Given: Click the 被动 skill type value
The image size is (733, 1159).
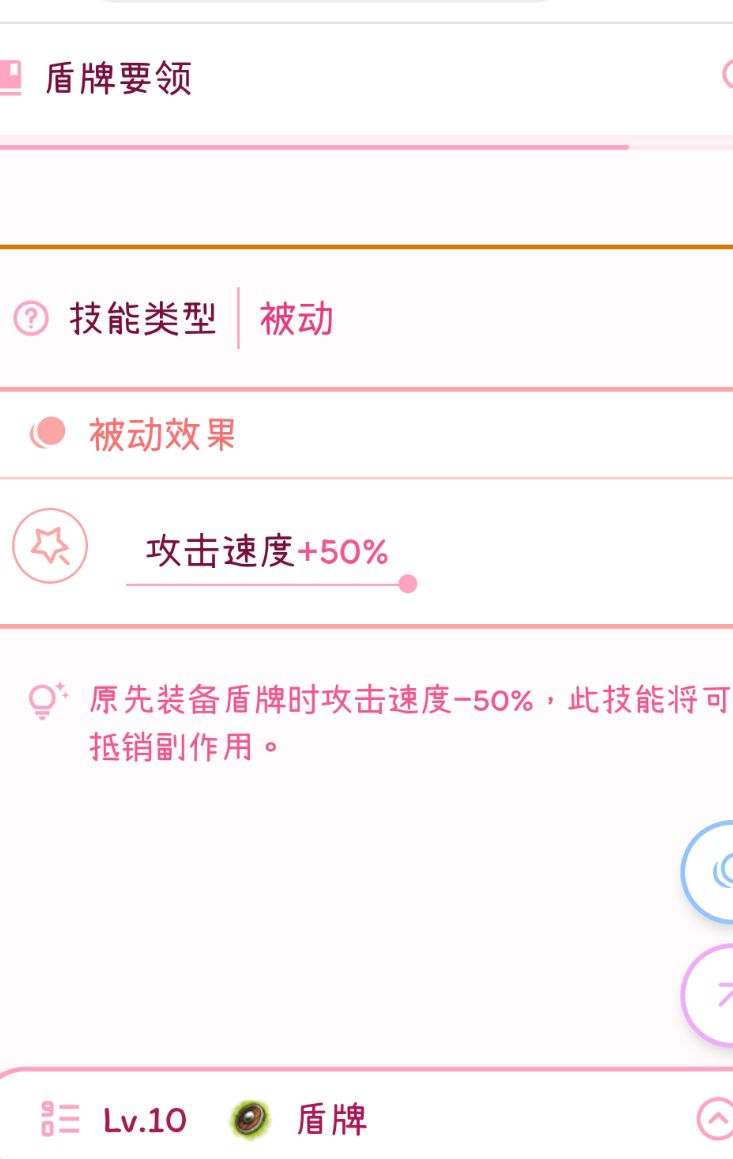Looking at the screenshot, I should tap(296, 320).
